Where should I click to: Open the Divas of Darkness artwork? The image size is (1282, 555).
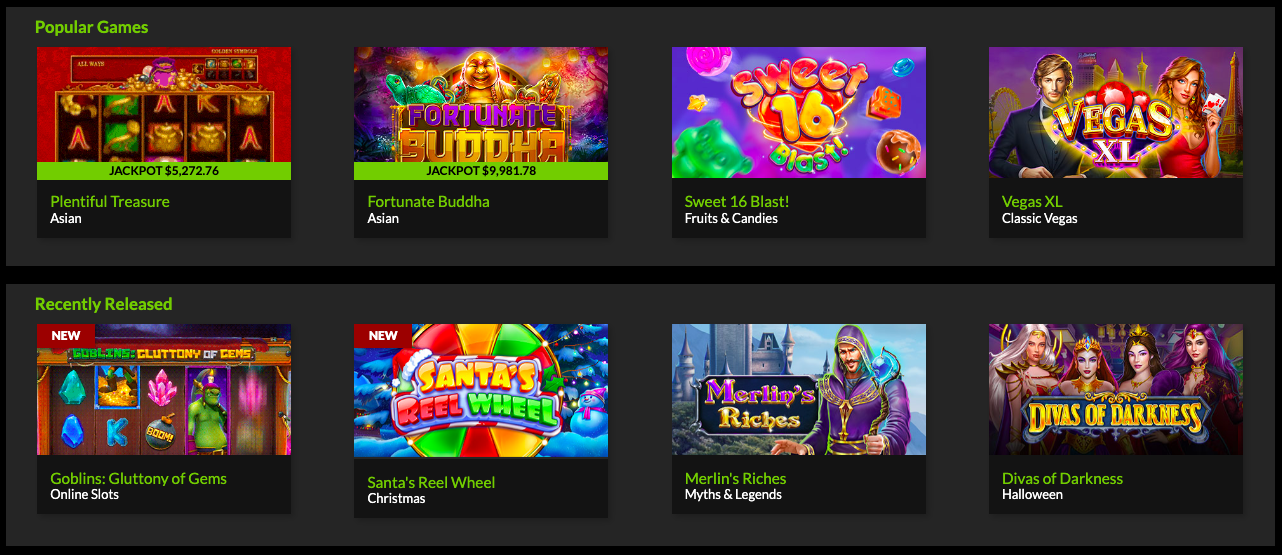[1116, 389]
